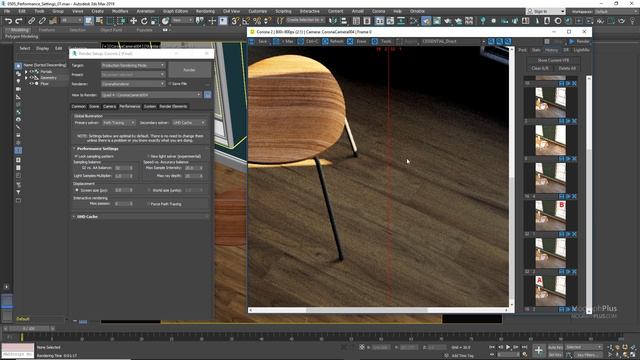Image resolution: width=640 pixels, height=360 pixels.
Task: Switch to the Common tab in Render Setup
Action: pyautogui.click(x=79, y=106)
